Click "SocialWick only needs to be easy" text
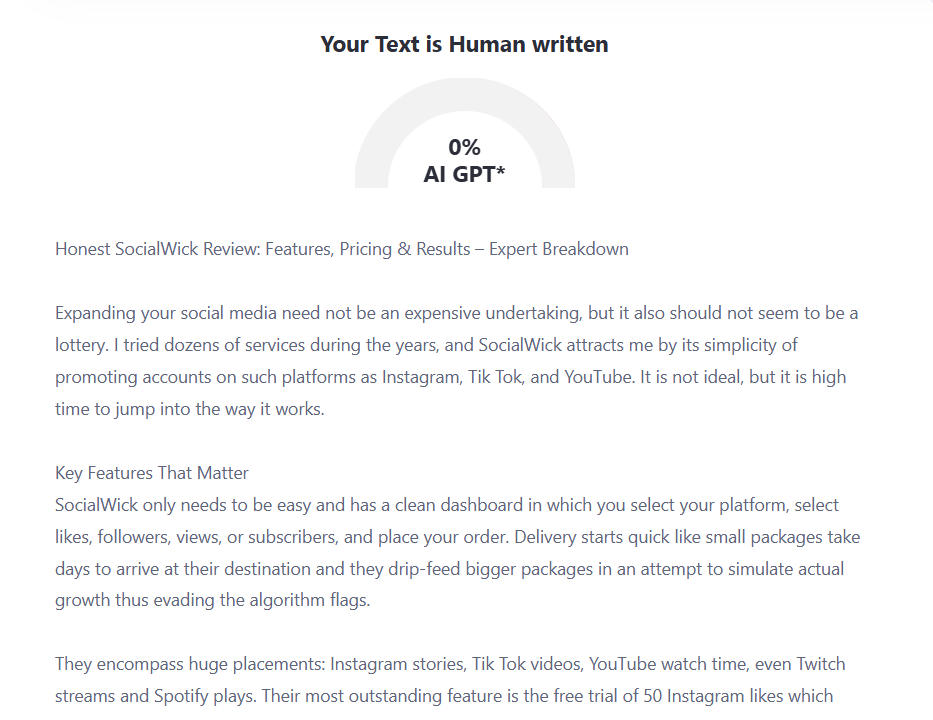Viewport: 933px width, 720px height. (x=175, y=505)
